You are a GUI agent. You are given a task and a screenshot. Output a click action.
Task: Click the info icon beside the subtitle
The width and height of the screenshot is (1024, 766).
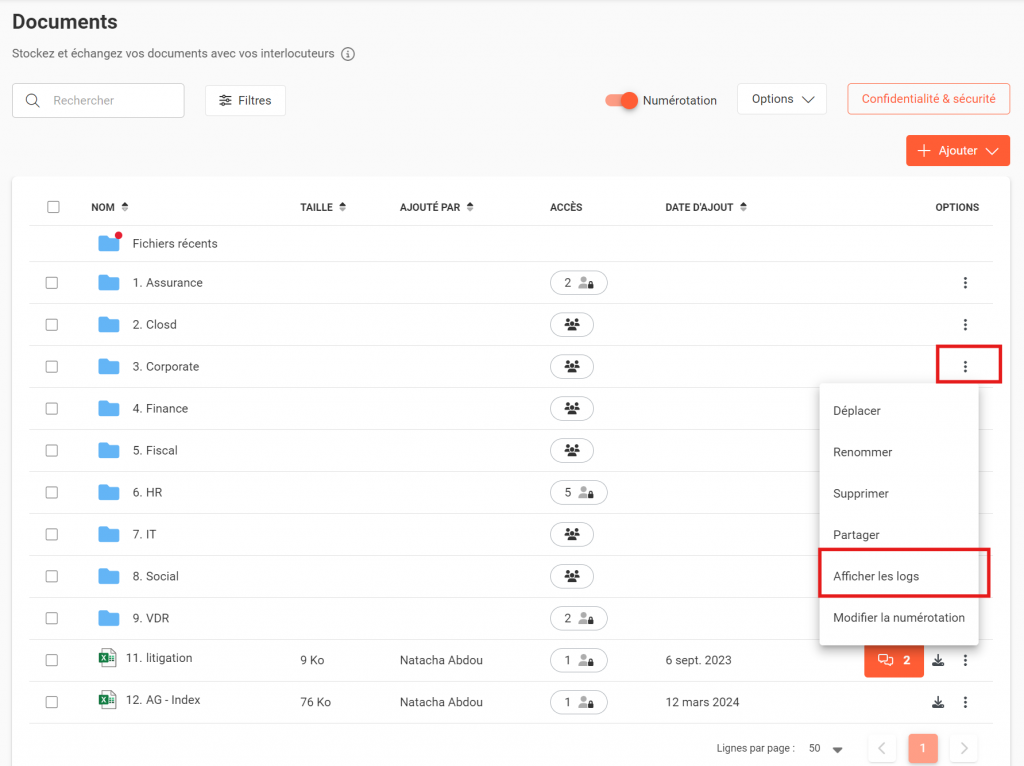[347, 54]
